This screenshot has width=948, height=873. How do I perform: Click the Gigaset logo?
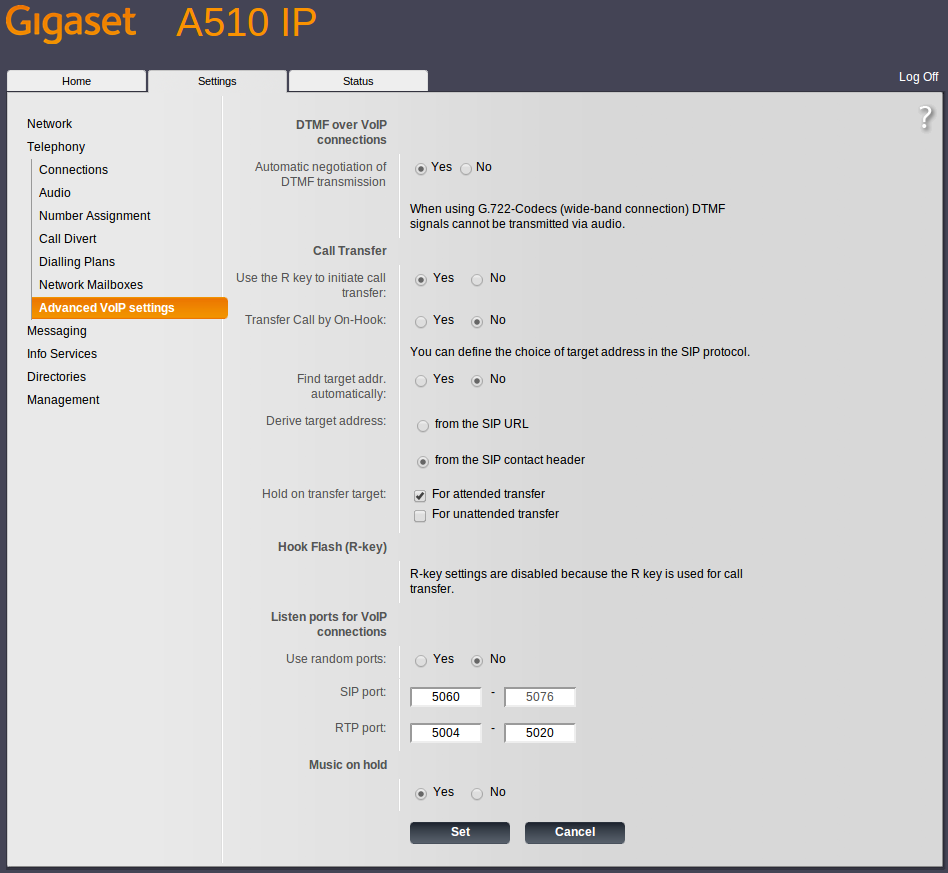point(71,24)
